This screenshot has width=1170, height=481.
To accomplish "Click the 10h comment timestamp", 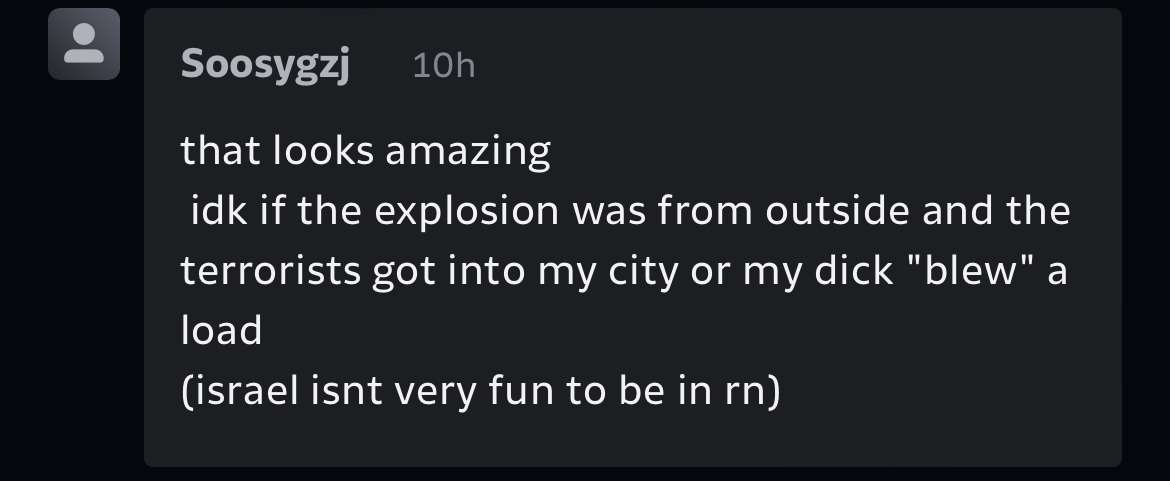I will 443,66.
